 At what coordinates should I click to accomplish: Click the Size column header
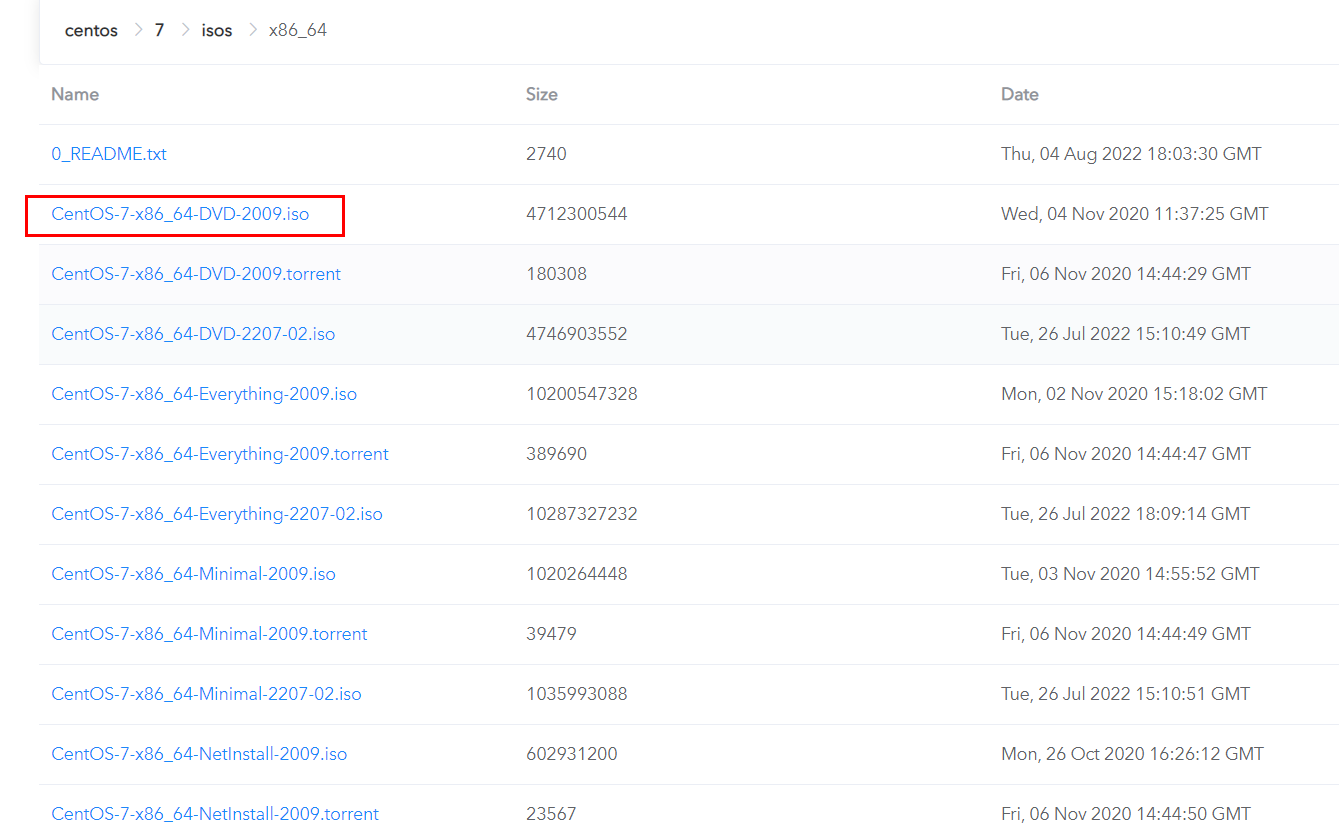542,94
